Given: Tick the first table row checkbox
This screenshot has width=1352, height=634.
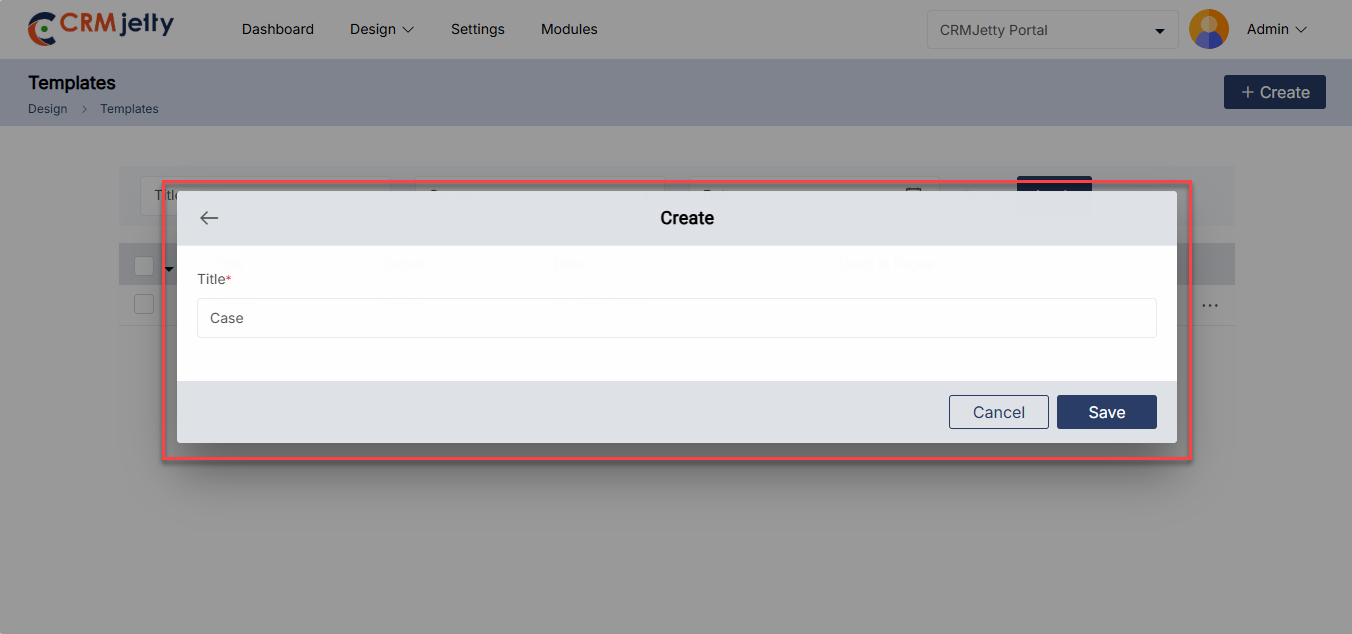Looking at the screenshot, I should tap(144, 304).
